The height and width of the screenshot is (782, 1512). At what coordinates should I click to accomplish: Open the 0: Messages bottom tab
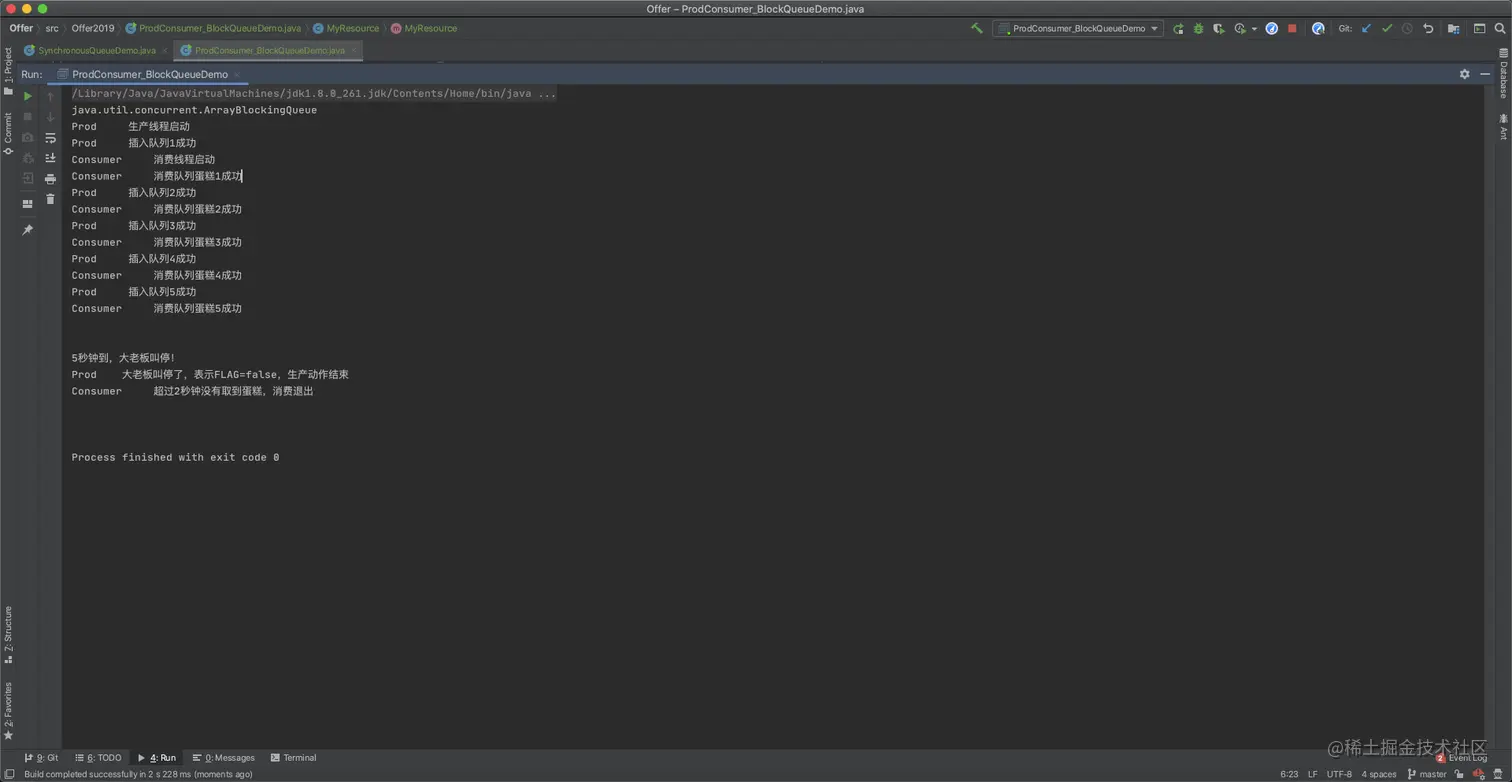point(223,758)
